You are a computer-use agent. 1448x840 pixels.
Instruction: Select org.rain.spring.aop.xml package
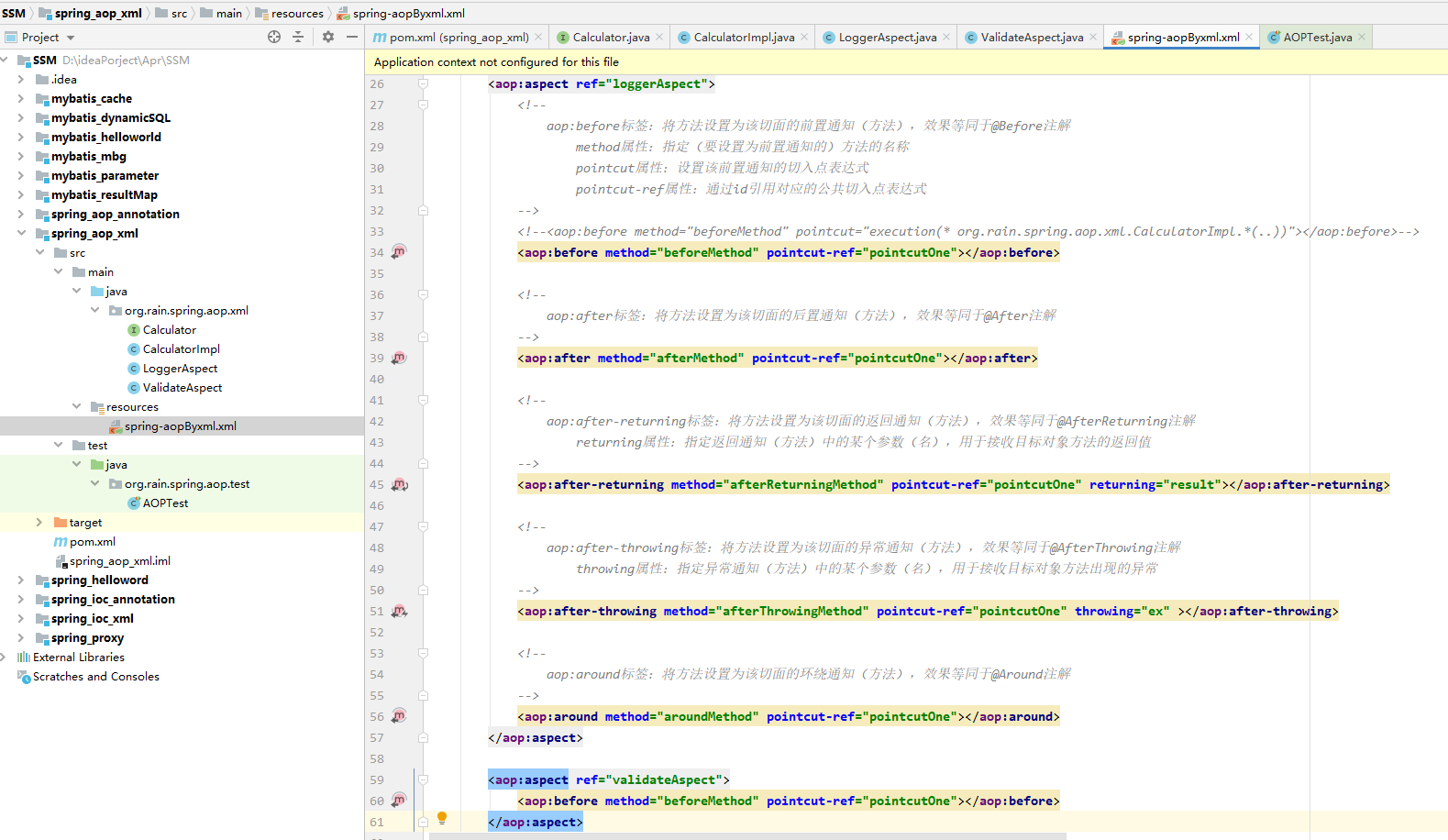click(x=179, y=311)
